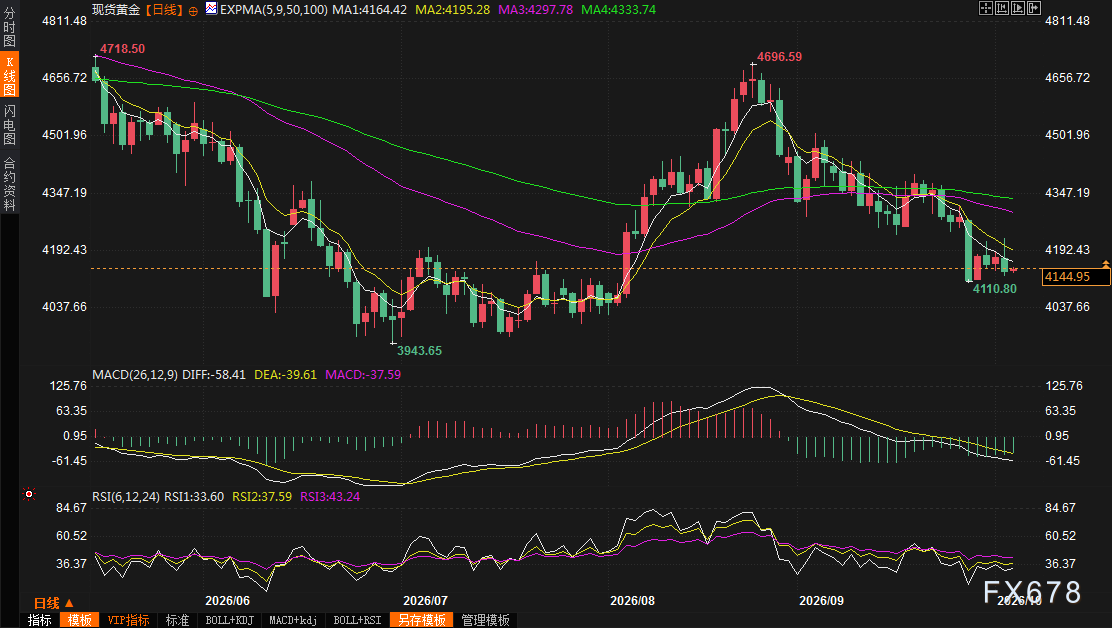Screen dimensions: 1112x628
Task: Open 合约资料 sidebar tab
Action: click(x=9, y=183)
